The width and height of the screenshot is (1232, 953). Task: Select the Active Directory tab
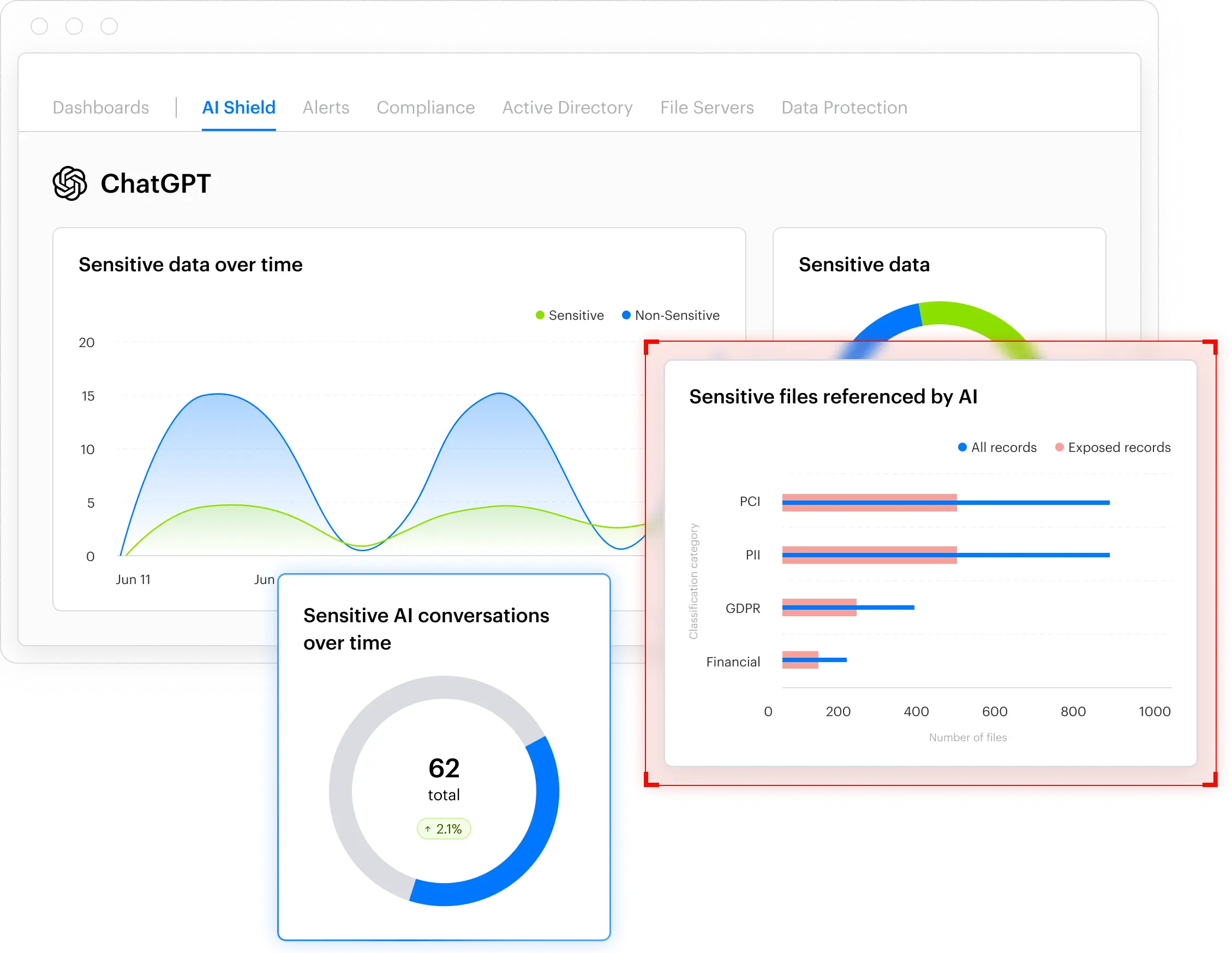pyautogui.click(x=567, y=107)
